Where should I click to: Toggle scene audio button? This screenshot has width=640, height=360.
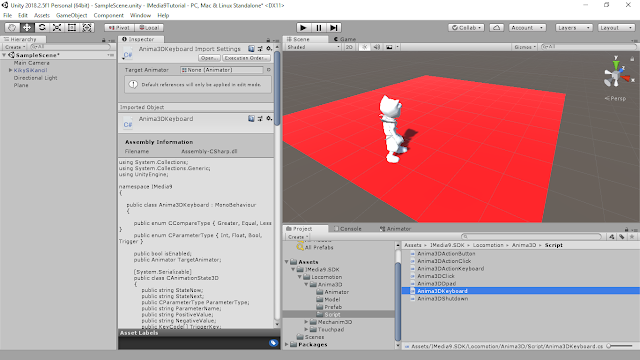coord(377,47)
